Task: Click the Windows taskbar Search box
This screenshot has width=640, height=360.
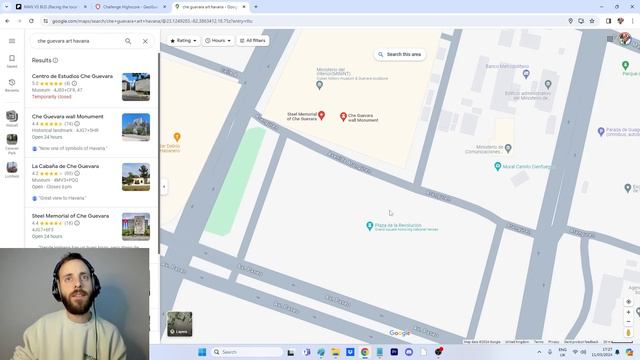Action: (x=247, y=352)
